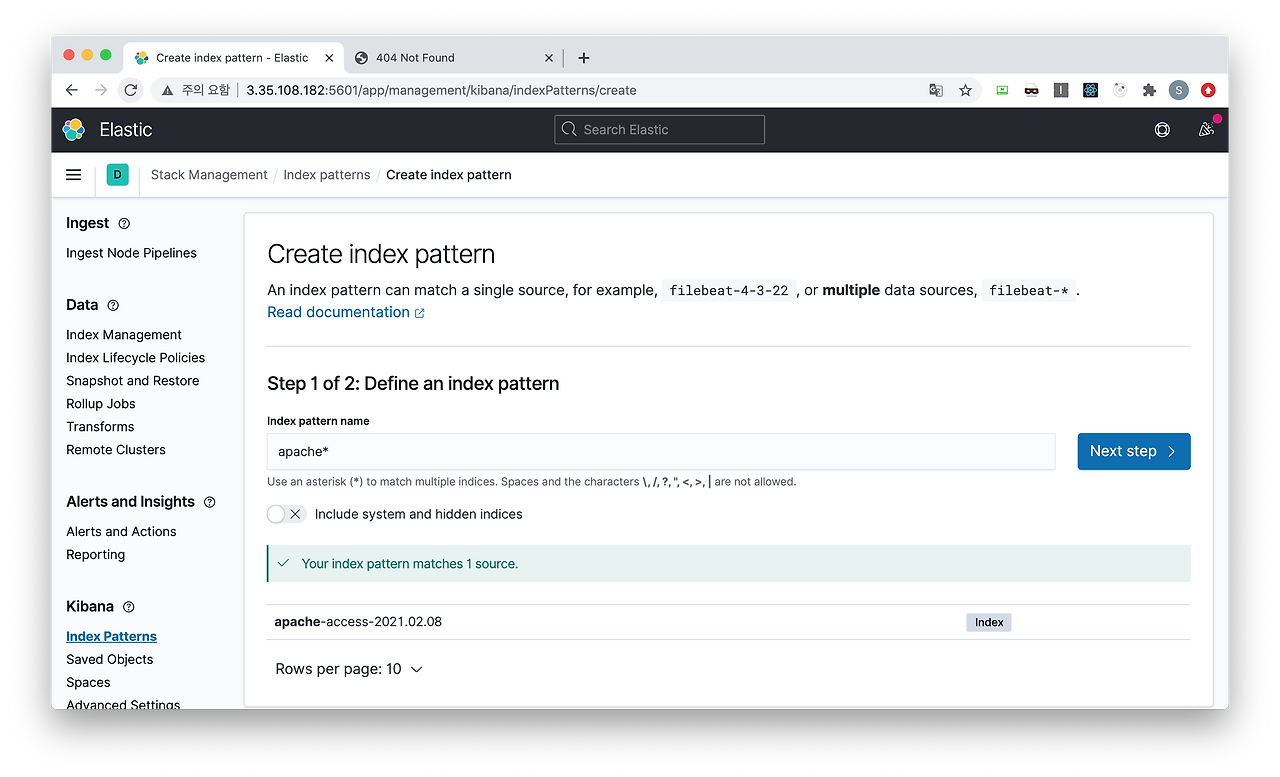Screen dimensions: 1280x777
Task: Click the not-secure warning icon
Action: (x=166, y=90)
